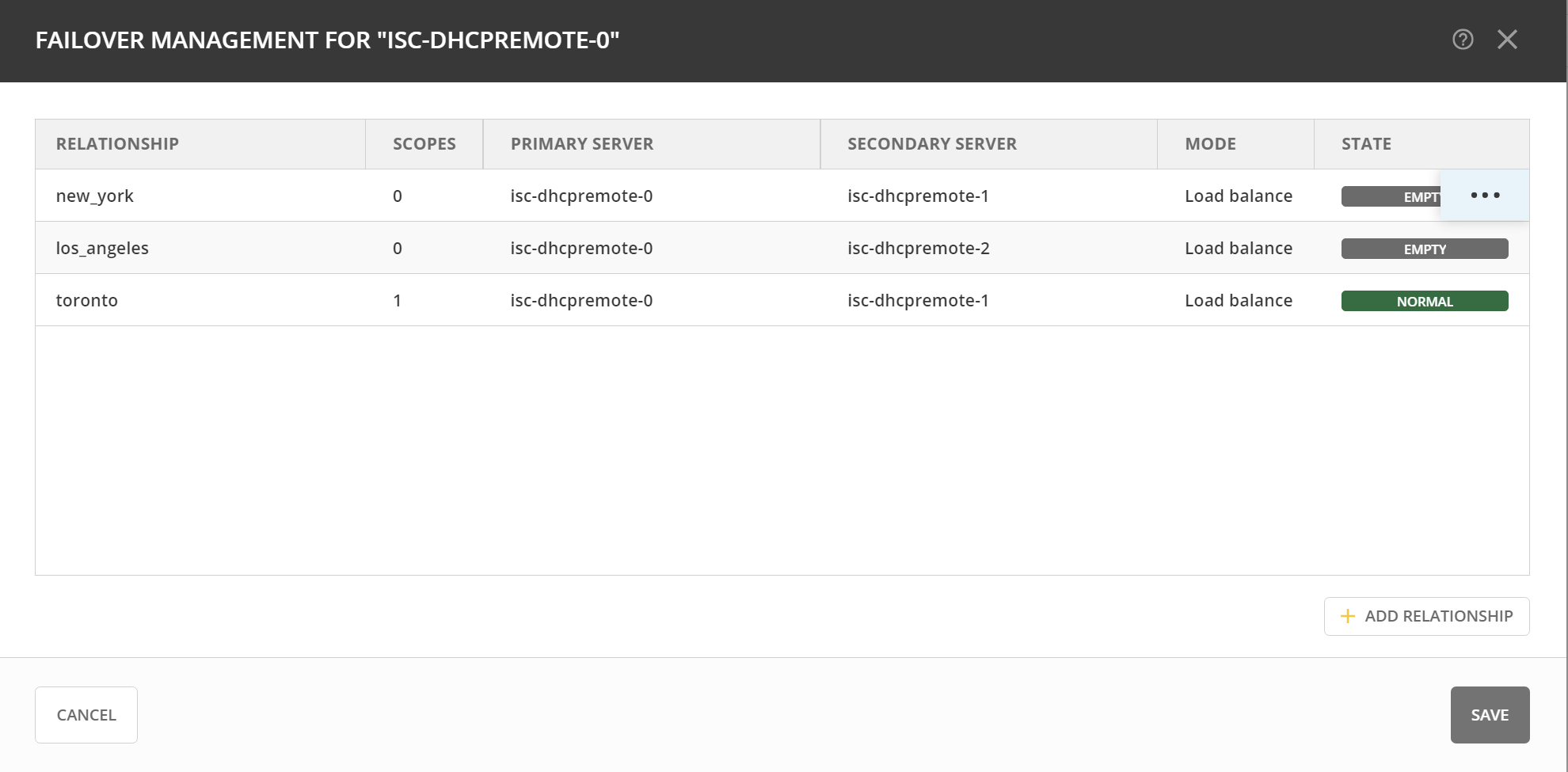This screenshot has height=772, width=1568.
Task: Click the toronto row Load balance mode
Action: tap(1238, 300)
